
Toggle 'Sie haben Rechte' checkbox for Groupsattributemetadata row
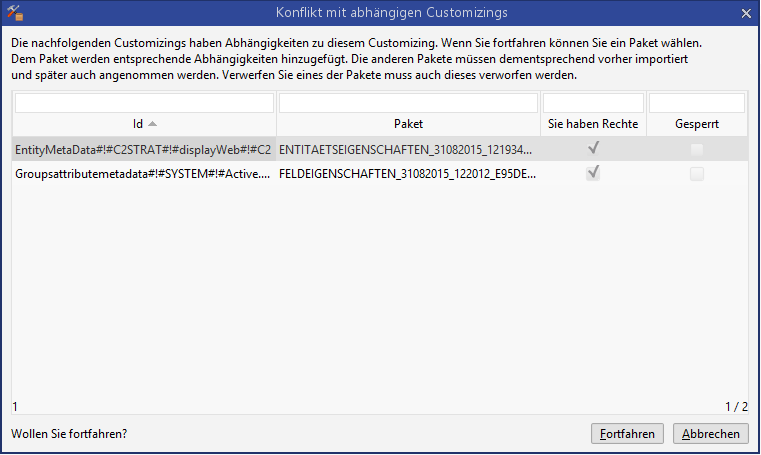593,173
